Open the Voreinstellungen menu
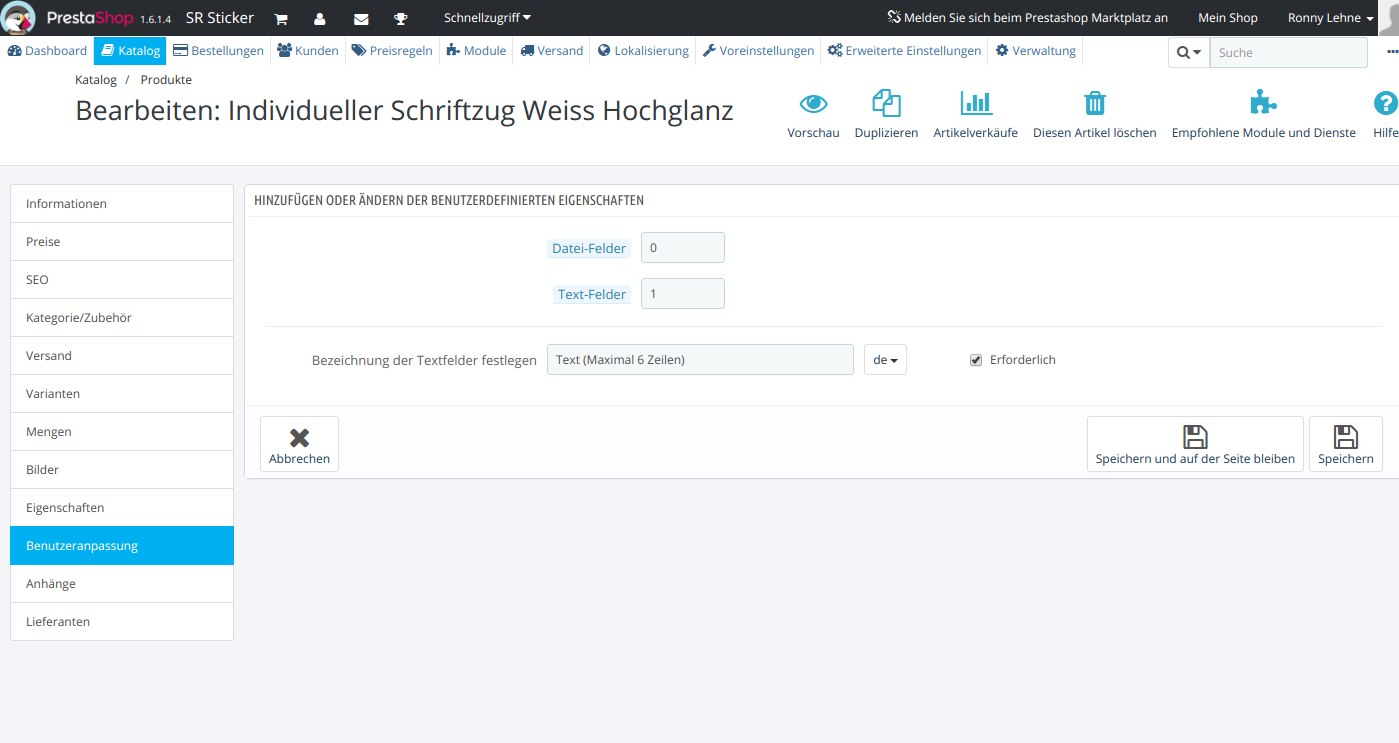This screenshot has width=1399, height=743. [759, 51]
